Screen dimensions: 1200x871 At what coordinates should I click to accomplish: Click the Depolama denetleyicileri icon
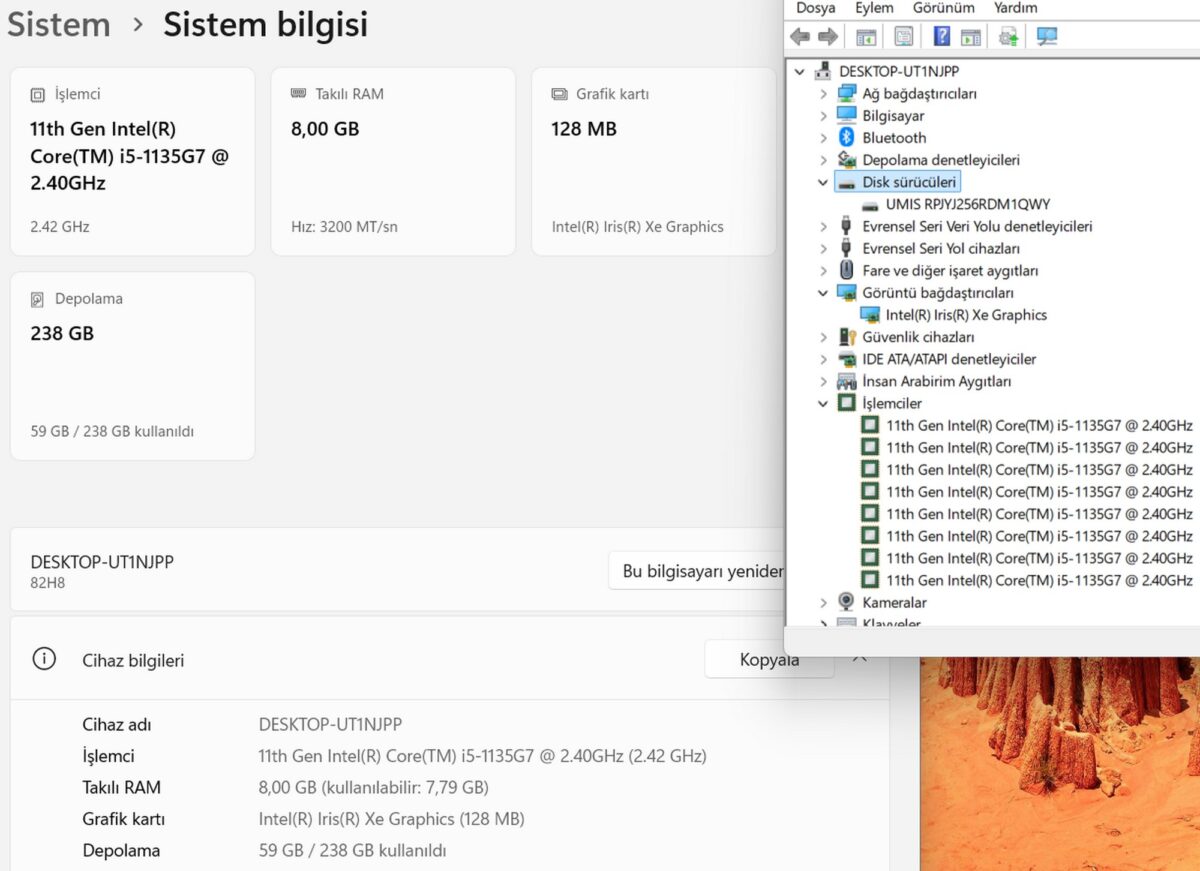(847, 159)
